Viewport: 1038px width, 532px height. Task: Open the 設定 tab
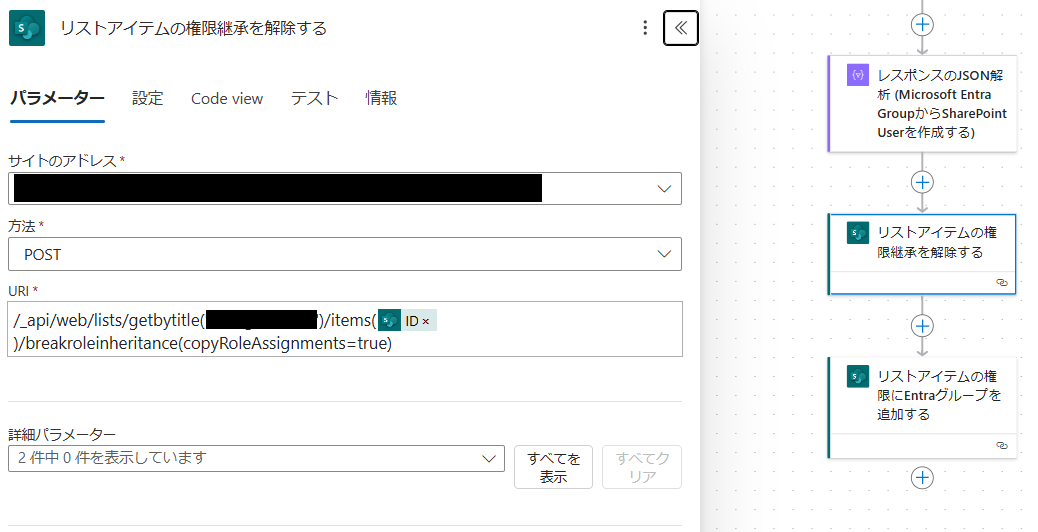coord(148,99)
